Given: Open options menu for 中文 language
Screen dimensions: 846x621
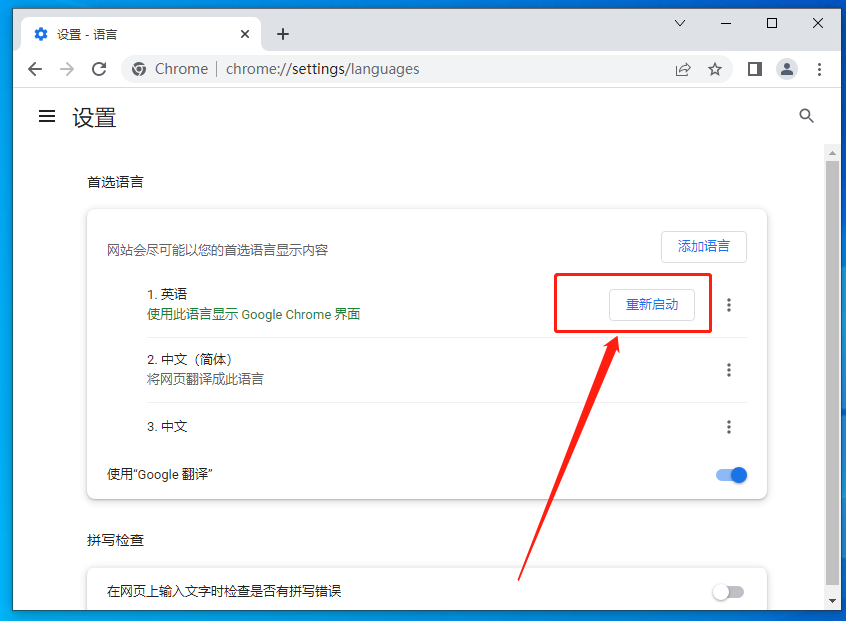Looking at the screenshot, I should tap(729, 427).
